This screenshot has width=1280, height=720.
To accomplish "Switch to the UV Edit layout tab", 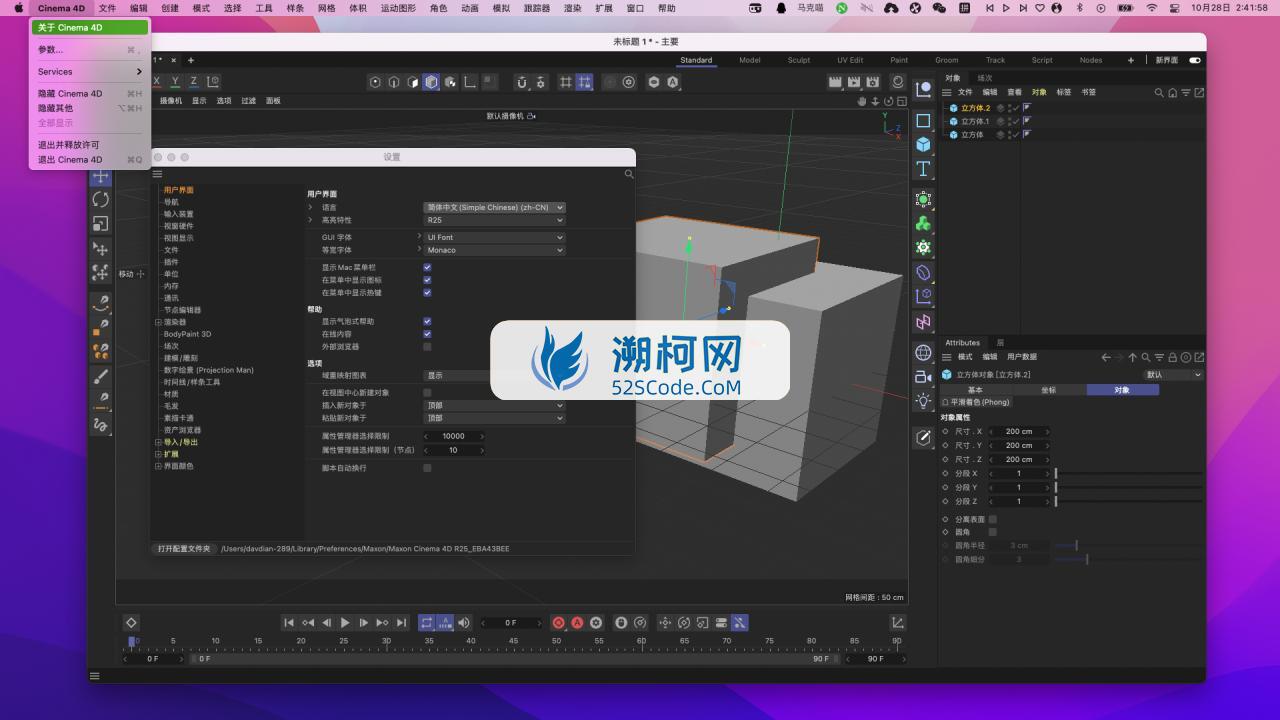I will [850, 60].
